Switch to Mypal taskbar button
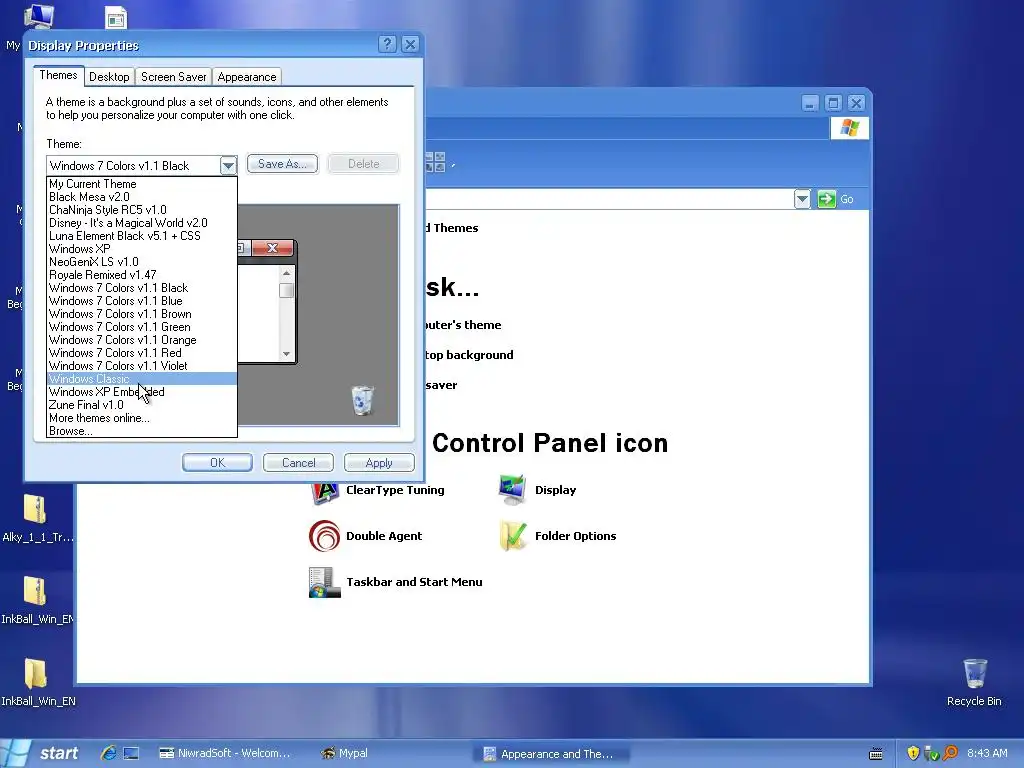The image size is (1024, 768). coord(345,753)
